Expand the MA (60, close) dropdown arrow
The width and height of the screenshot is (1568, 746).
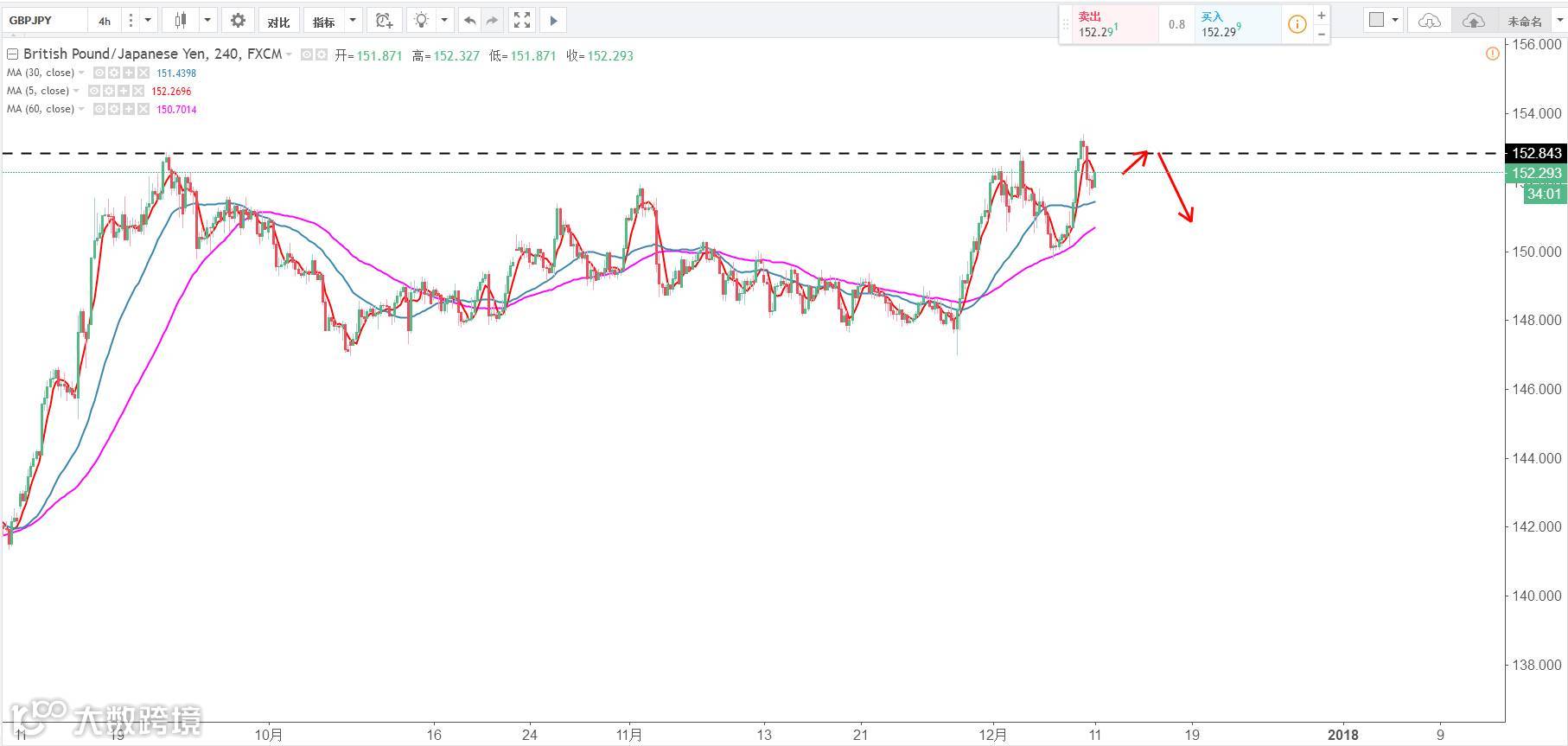[82, 110]
